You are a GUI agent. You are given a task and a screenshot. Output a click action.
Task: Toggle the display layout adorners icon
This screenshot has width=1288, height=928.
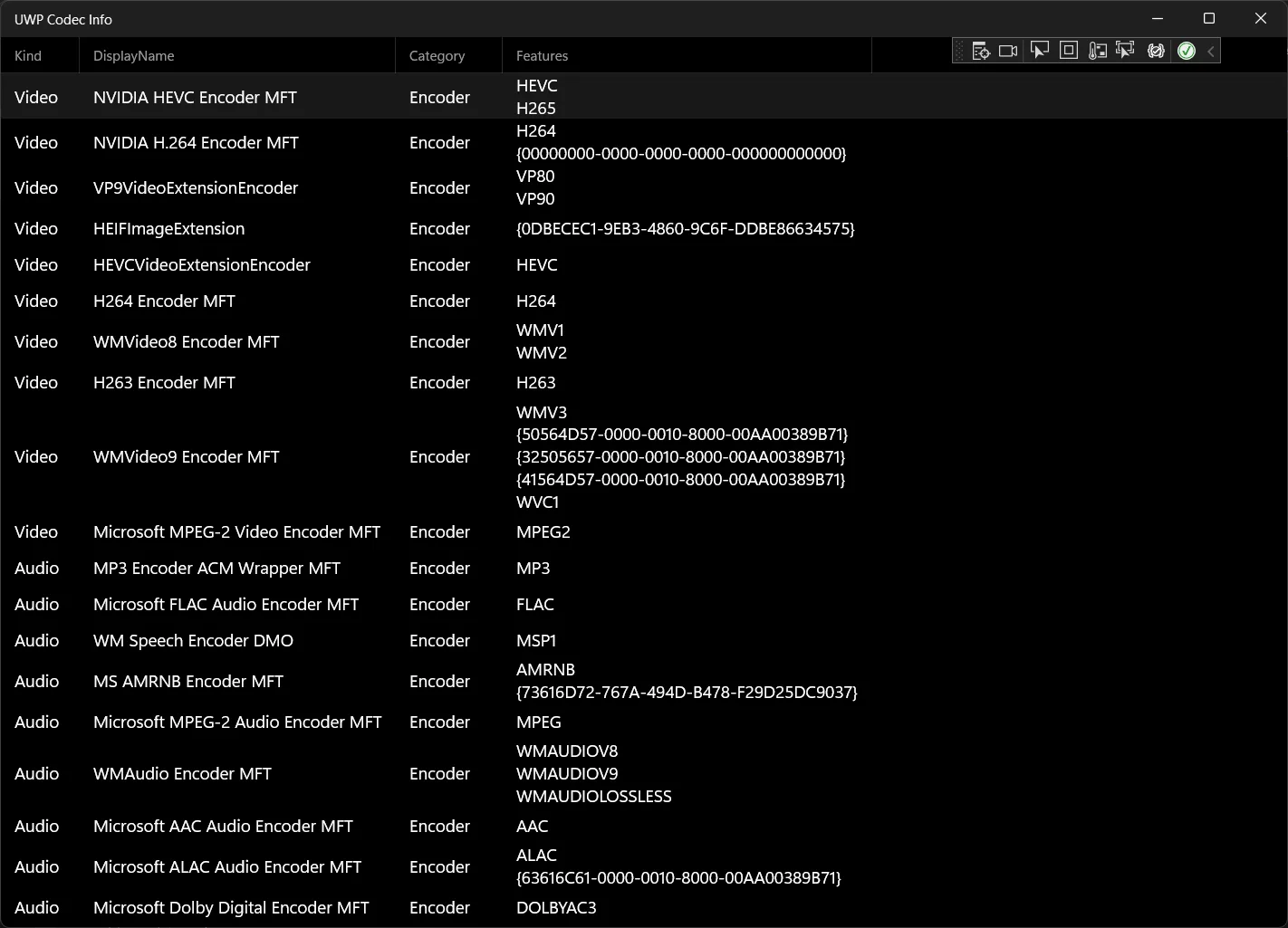click(1069, 51)
